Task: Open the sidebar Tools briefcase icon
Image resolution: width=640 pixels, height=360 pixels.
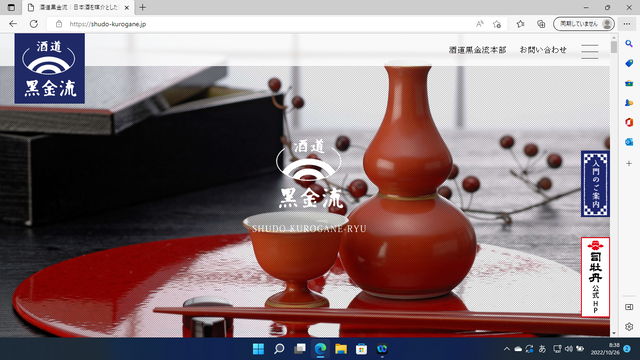Action: click(629, 83)
